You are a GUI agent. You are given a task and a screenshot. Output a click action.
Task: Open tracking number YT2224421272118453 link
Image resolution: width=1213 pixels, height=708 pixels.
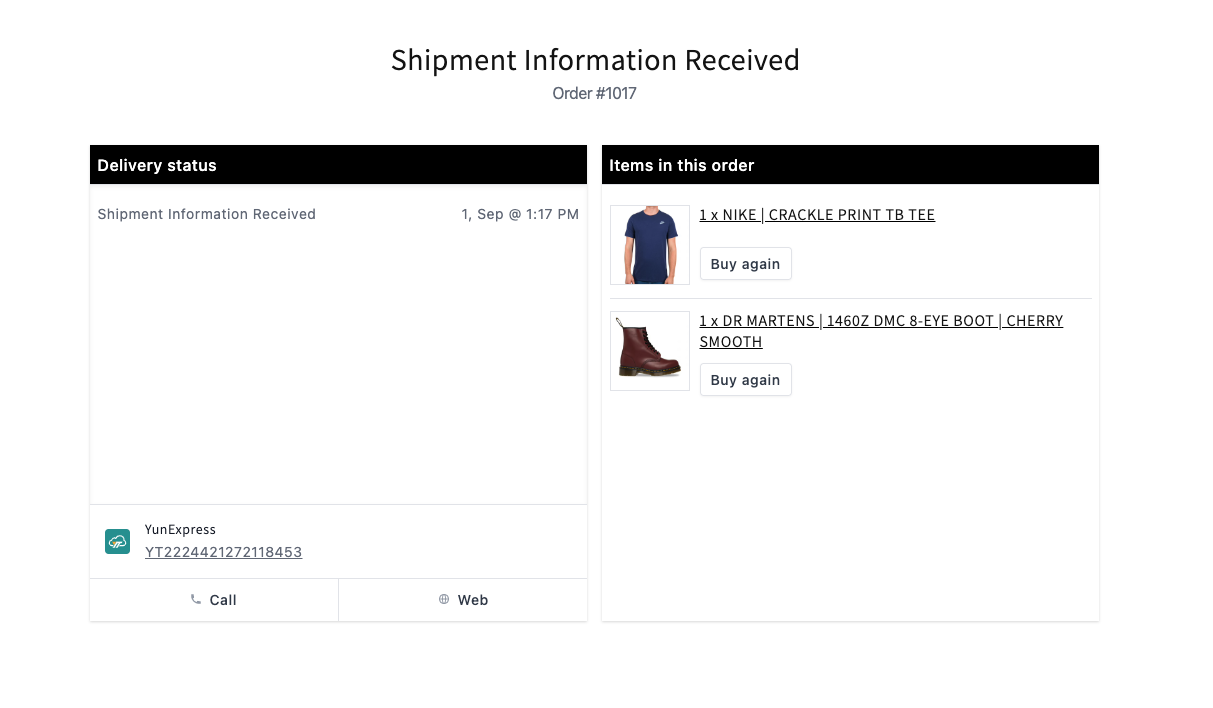(x=223, y=552)
